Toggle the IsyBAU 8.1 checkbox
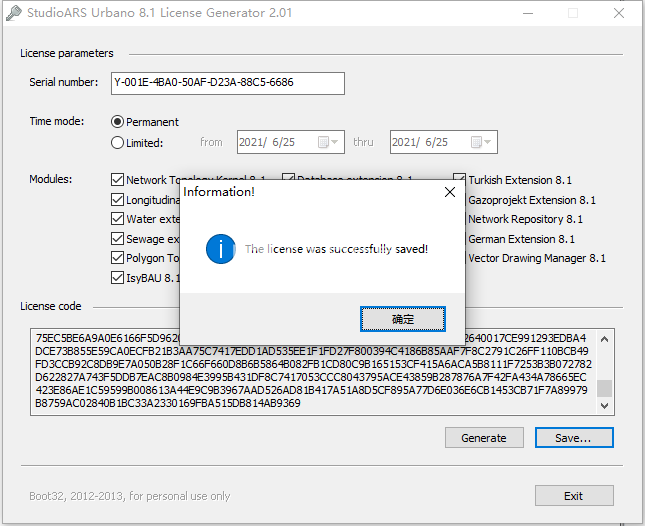The width and height of the screenshot is (645, 526). [117, 278]
